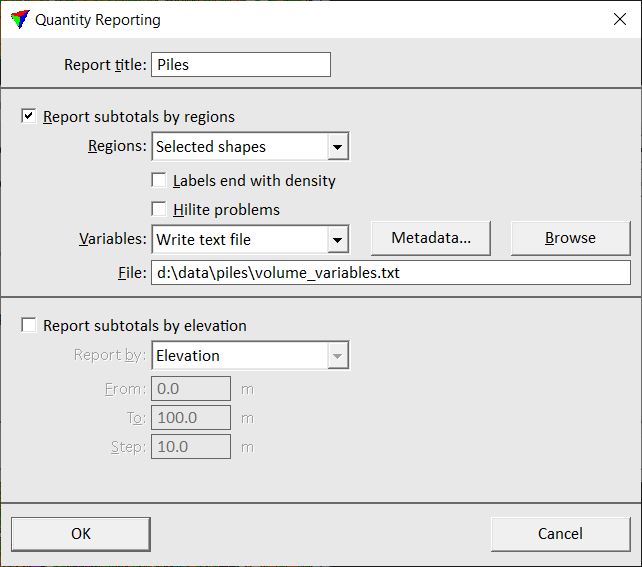Uncheck Report subtotals by regions

(28, 116)
